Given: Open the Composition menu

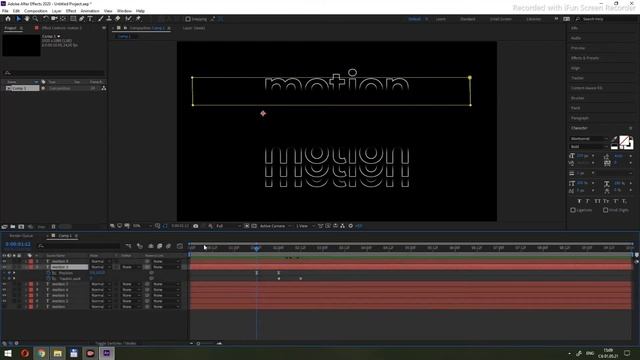Looking at the screenshot, I should 36,11.
